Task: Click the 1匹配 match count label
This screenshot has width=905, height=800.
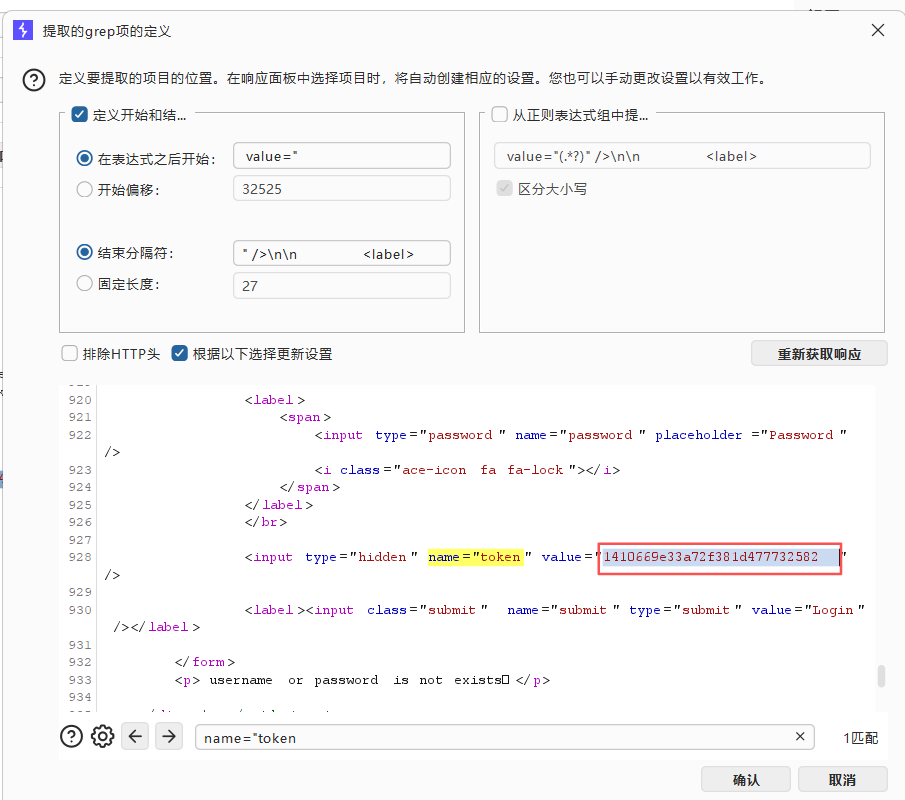Action: coord(861,738)
